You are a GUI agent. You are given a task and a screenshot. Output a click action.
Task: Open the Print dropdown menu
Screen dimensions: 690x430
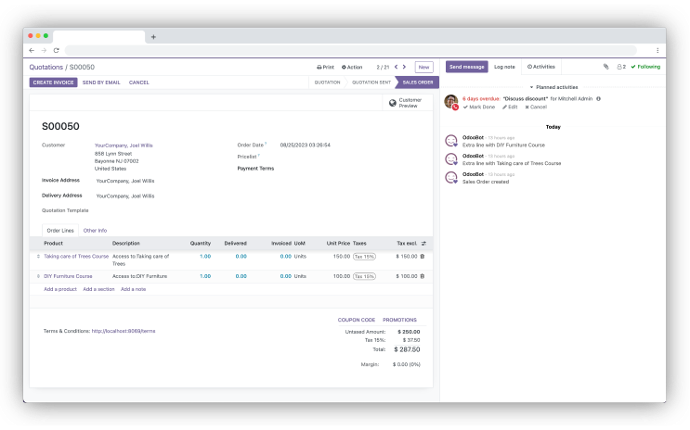(325, 67)
